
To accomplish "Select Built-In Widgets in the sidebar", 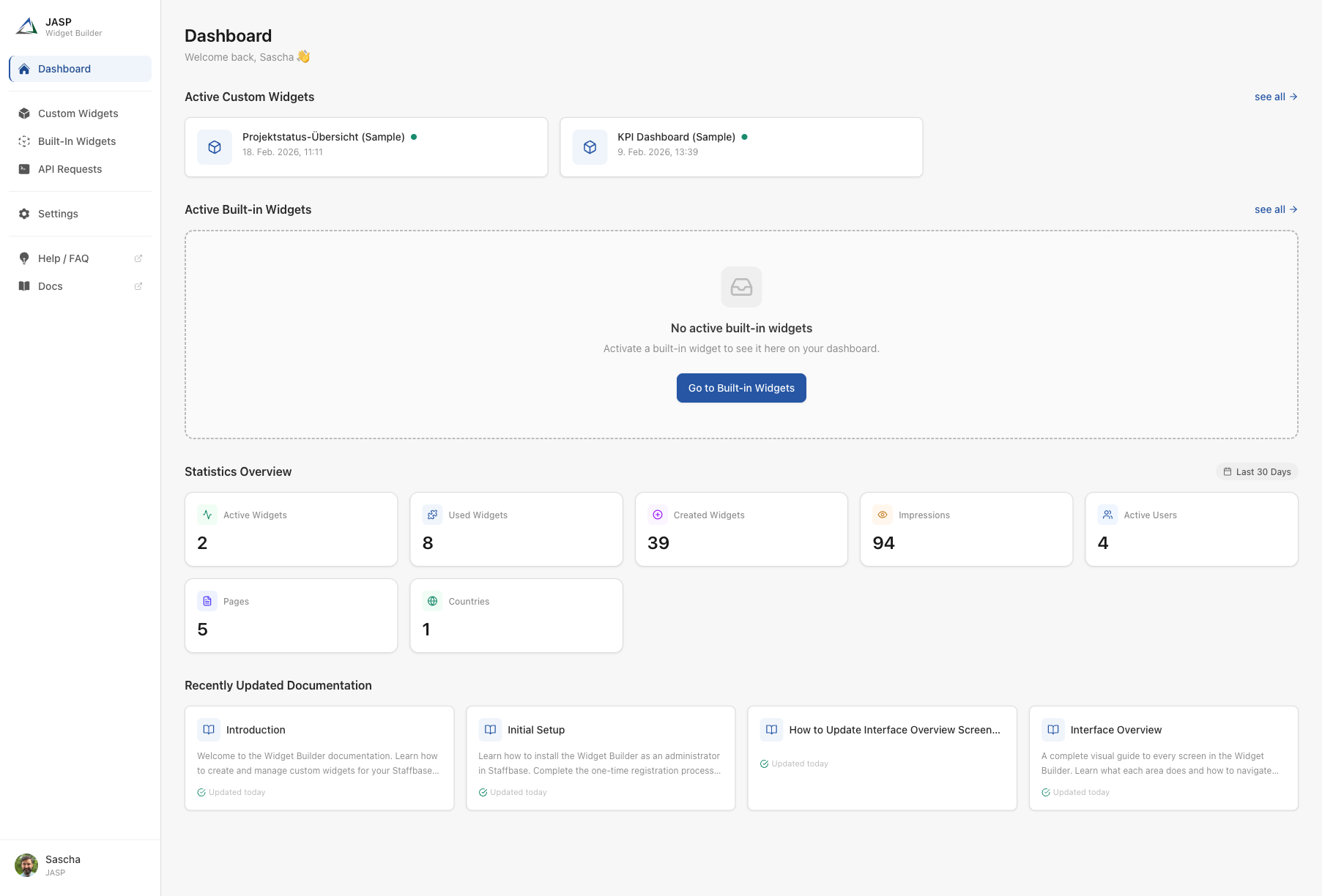I will [76, 141].
